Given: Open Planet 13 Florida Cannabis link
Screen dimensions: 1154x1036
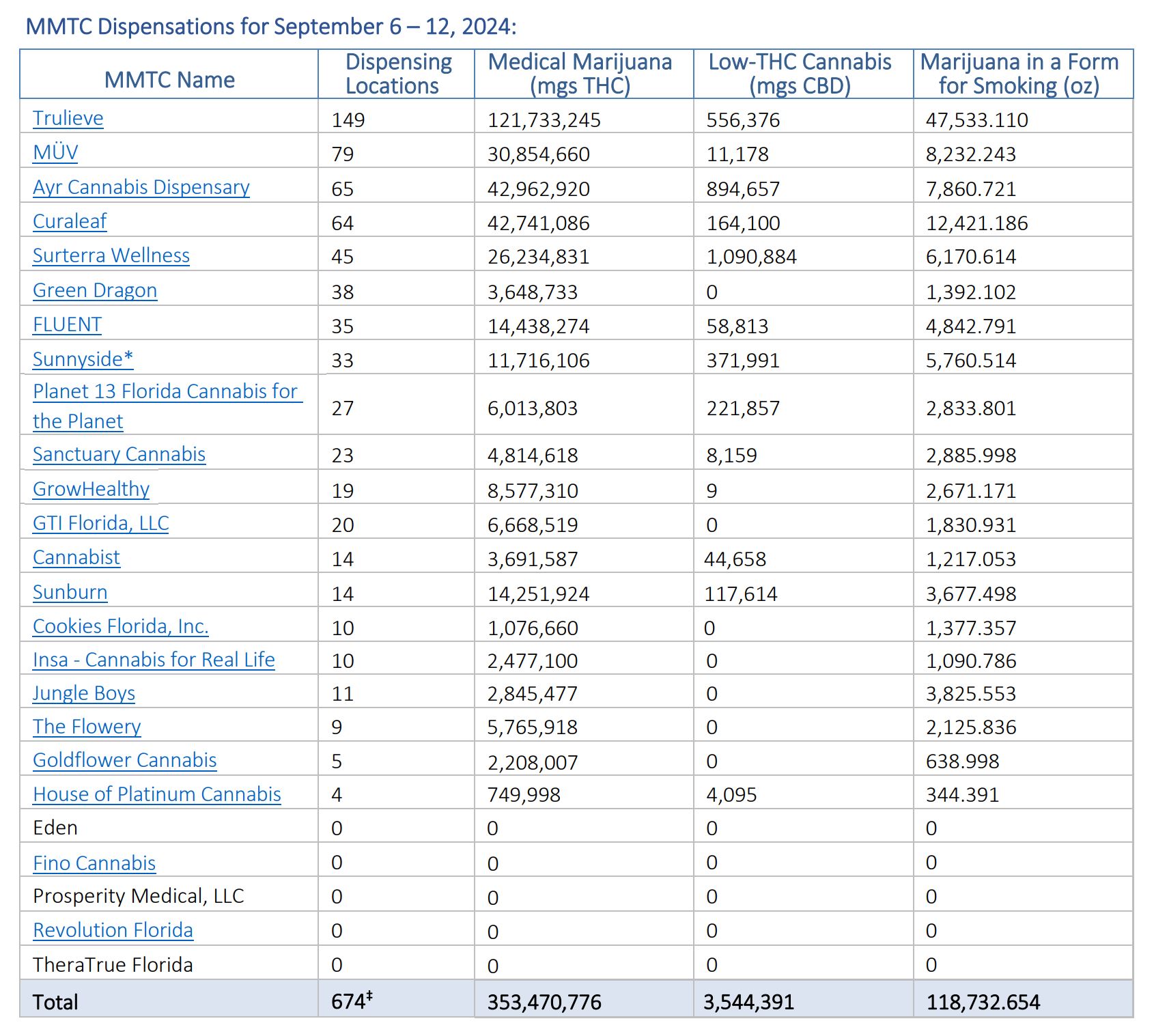Looking at the screenshot, I should point(165,391).
